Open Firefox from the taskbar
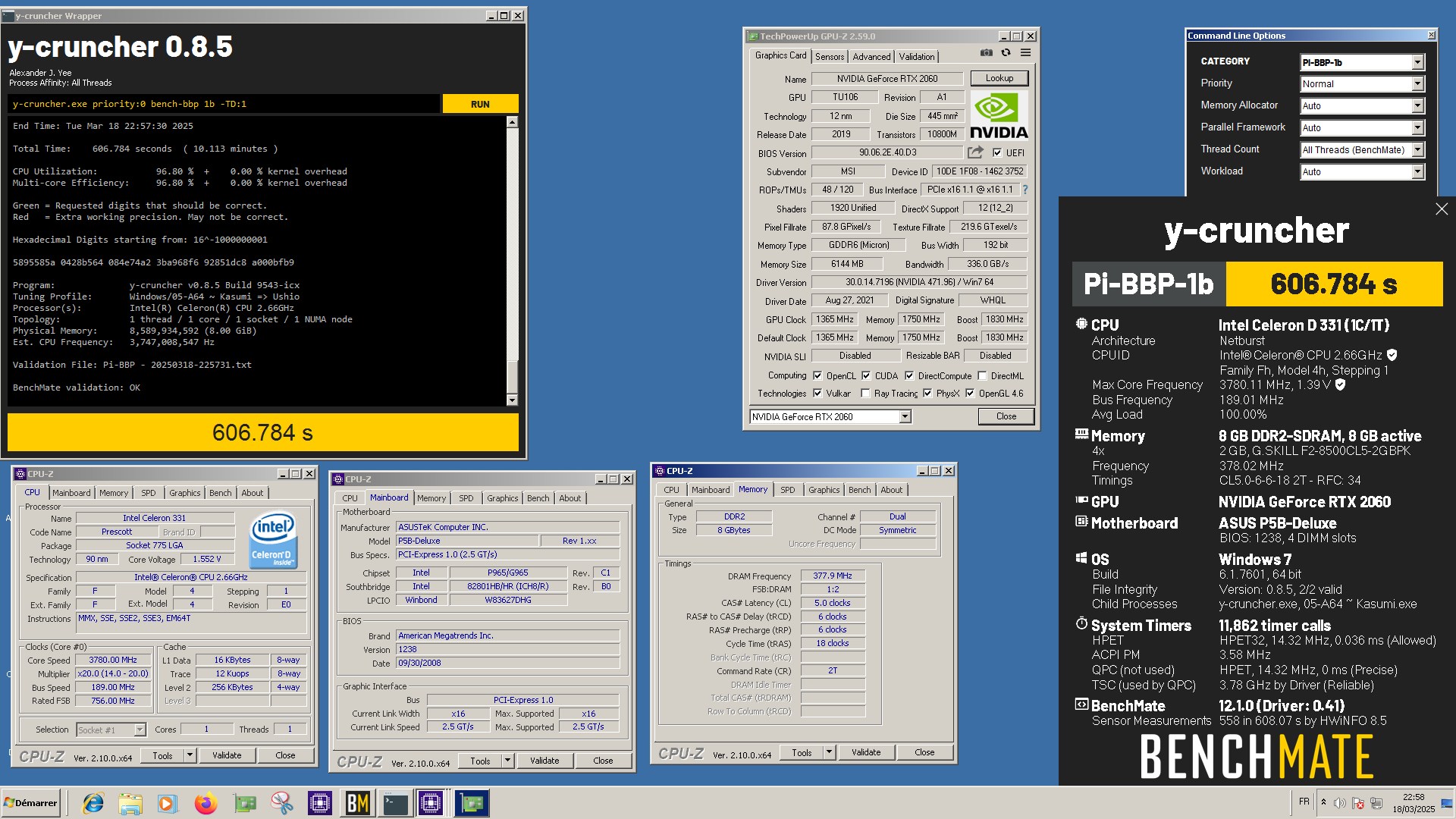 click(x=206, y=803)
